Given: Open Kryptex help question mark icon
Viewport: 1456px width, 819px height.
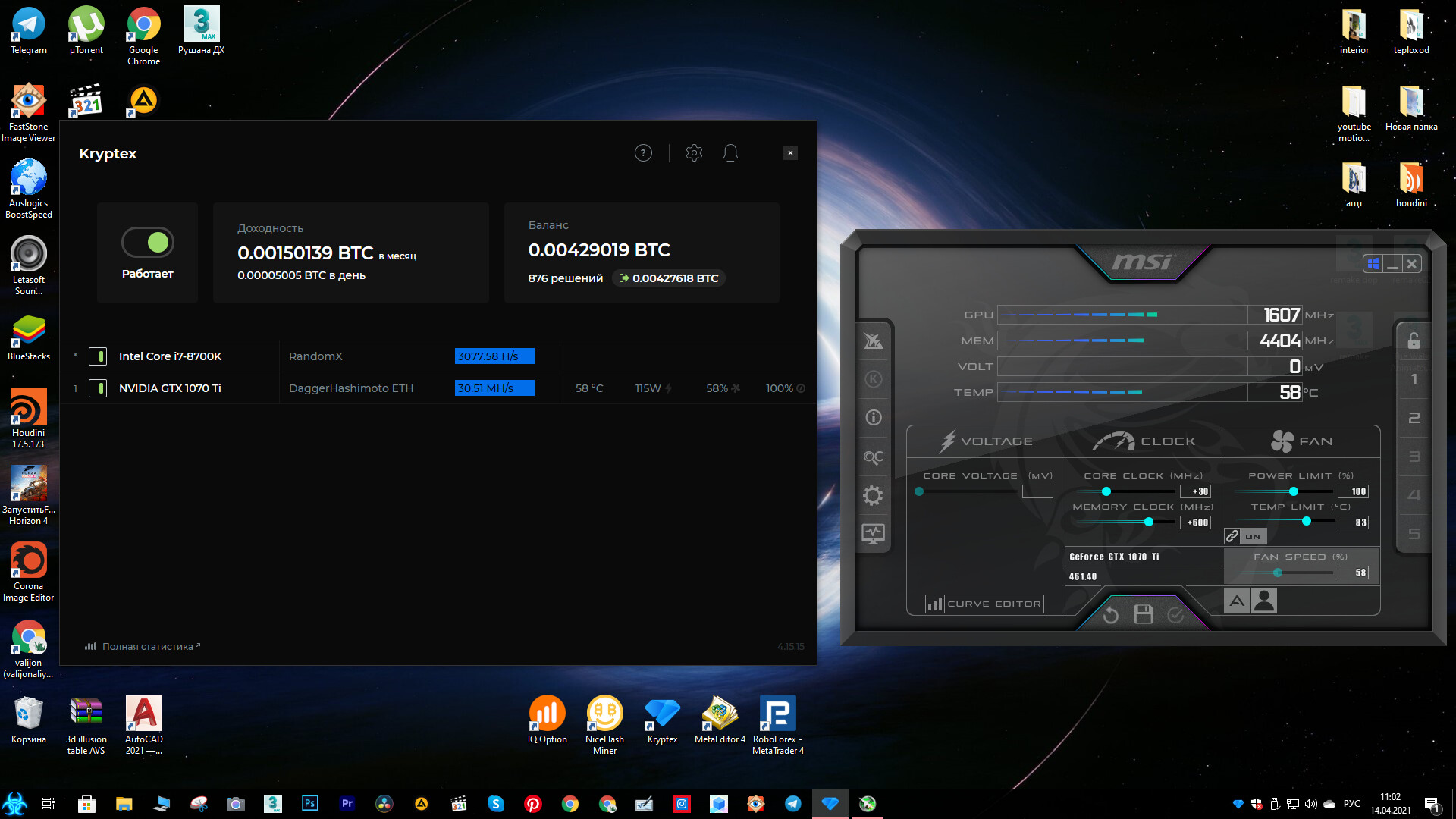Looking at the screenshot, I should point(643,153).
